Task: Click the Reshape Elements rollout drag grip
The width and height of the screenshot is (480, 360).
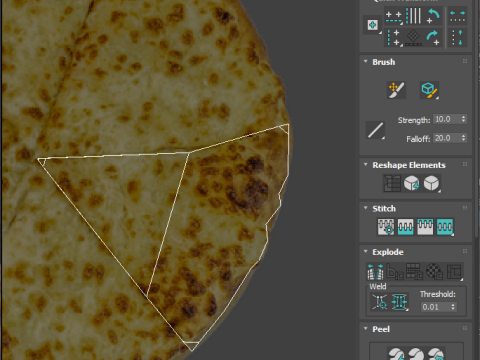Action: pyautogui.click(x=465, y=164)
